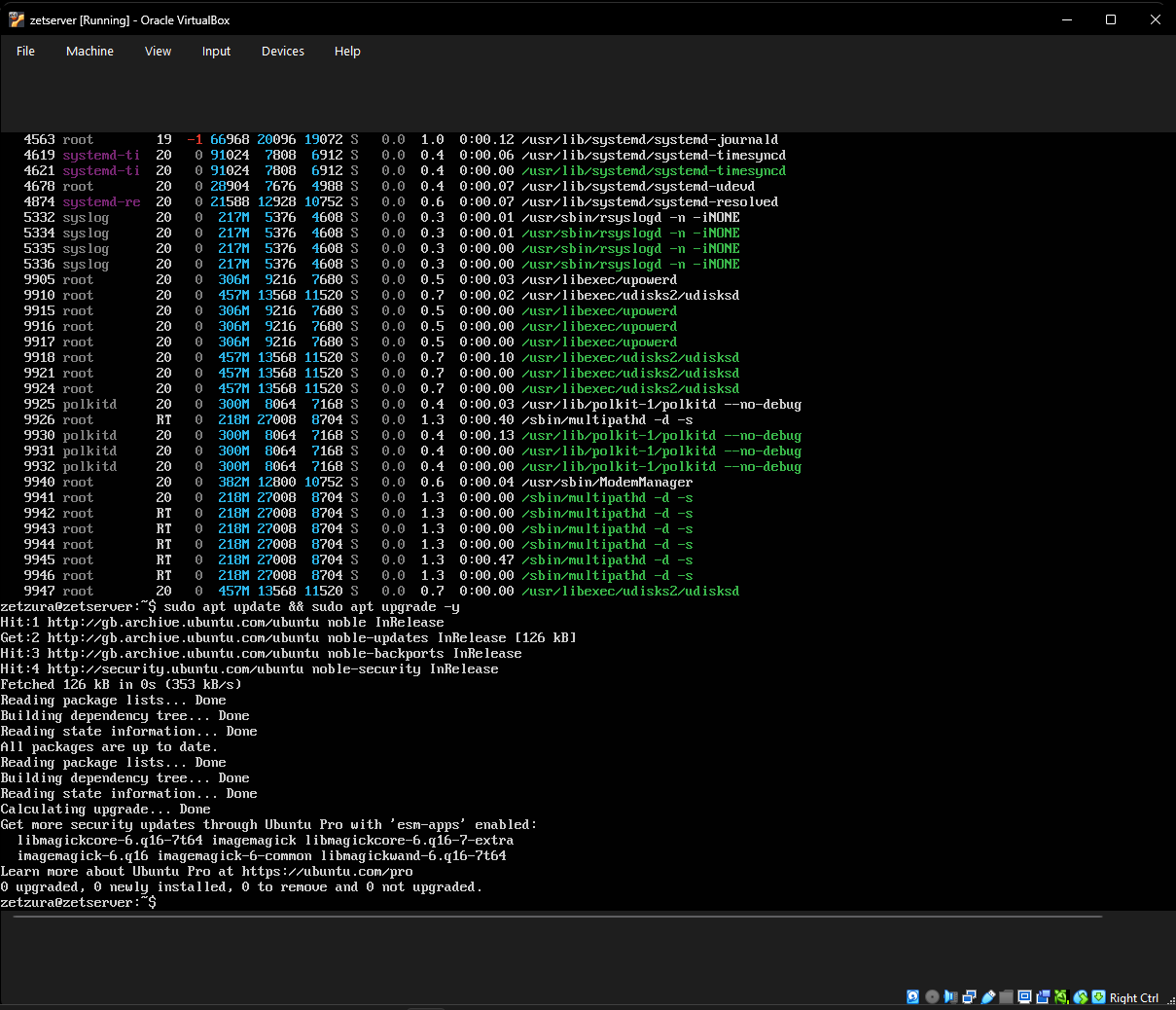Viewport: 1176px width, 1010px height.
Task: Open the File menu
Action: 25,51
